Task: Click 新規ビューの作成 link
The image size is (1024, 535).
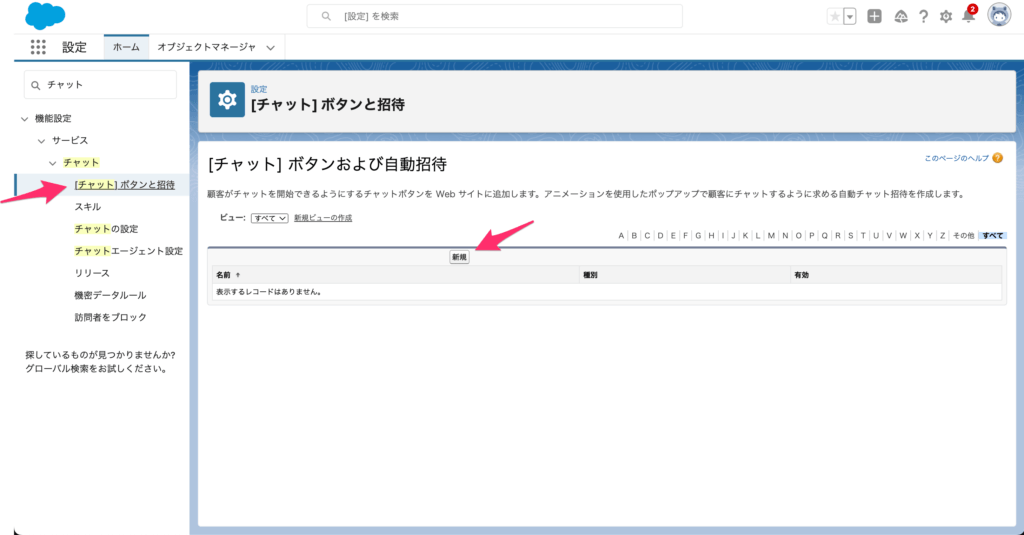Action: point(323,218)
